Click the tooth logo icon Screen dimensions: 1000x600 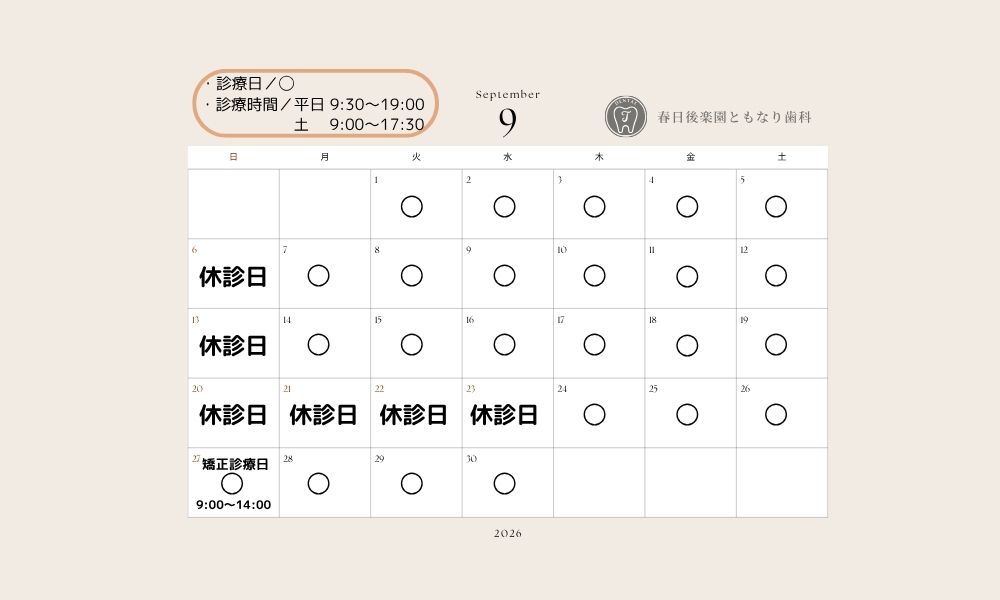(625, 117)
